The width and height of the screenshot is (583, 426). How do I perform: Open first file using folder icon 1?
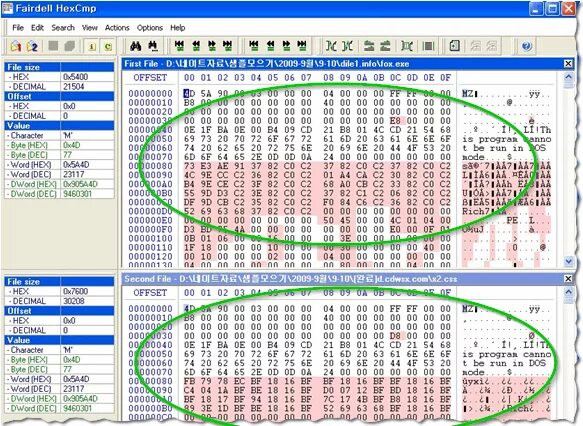click(x=15, y=46)
